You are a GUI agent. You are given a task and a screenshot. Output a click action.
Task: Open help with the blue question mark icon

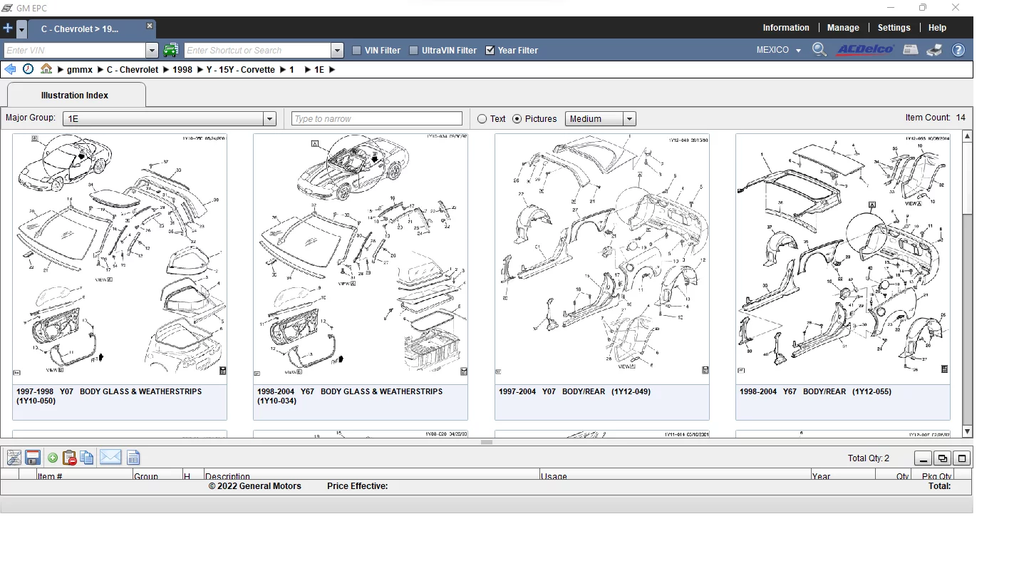tap(958, 50)
